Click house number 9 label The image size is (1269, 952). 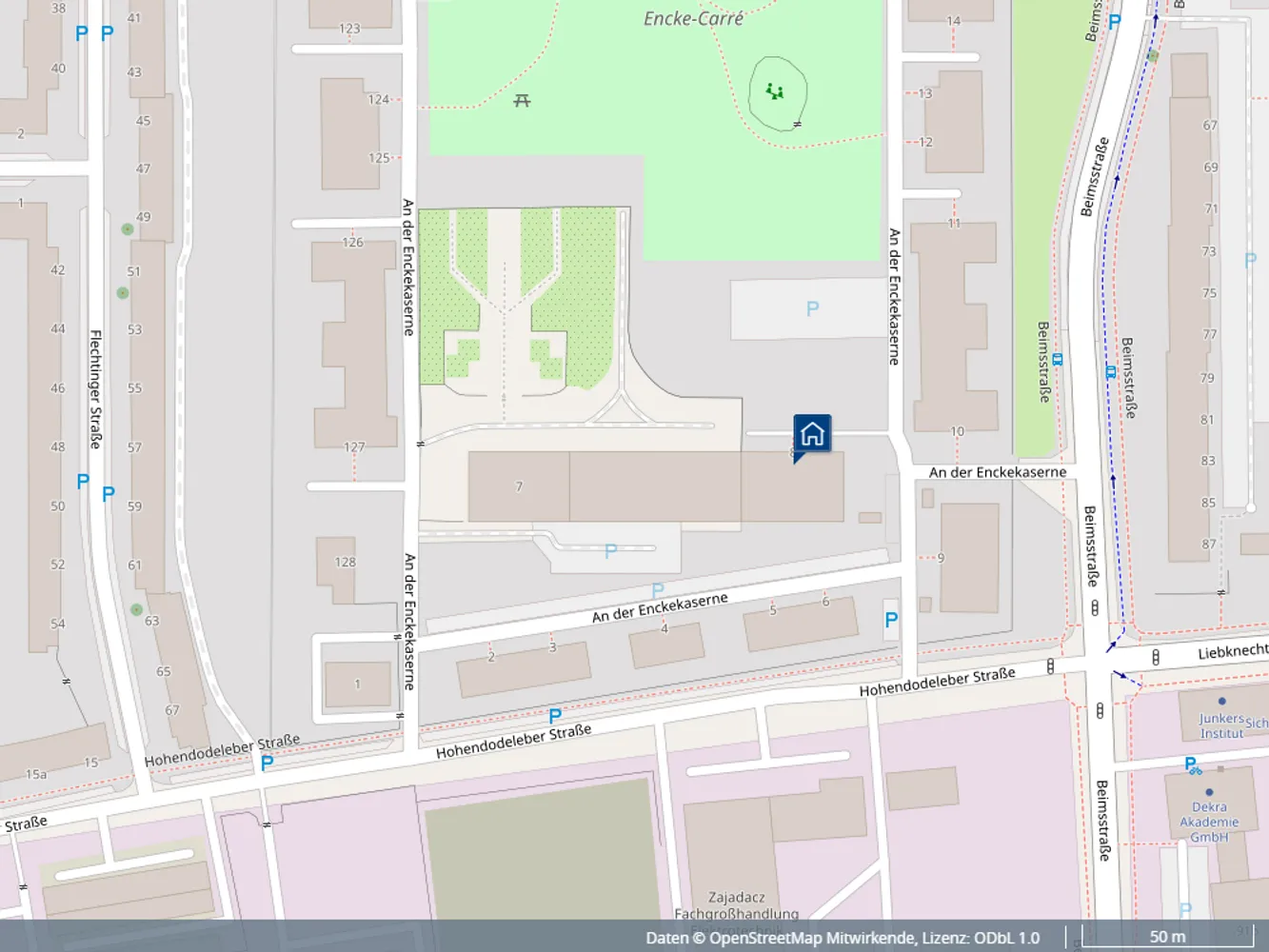coord(941,558)
